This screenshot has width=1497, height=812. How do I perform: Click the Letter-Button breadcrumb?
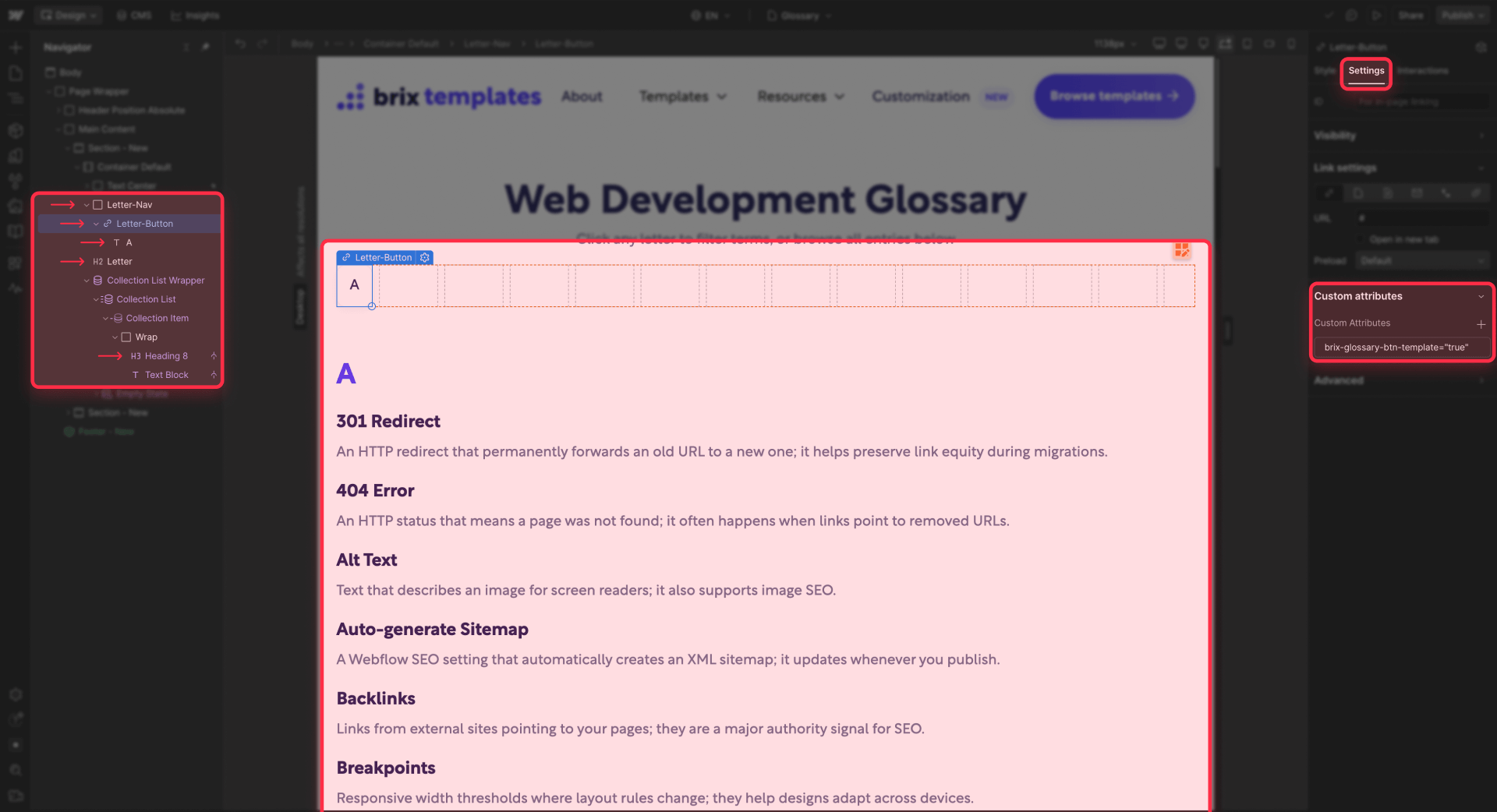pyautogui.click(x=564, y=44)
